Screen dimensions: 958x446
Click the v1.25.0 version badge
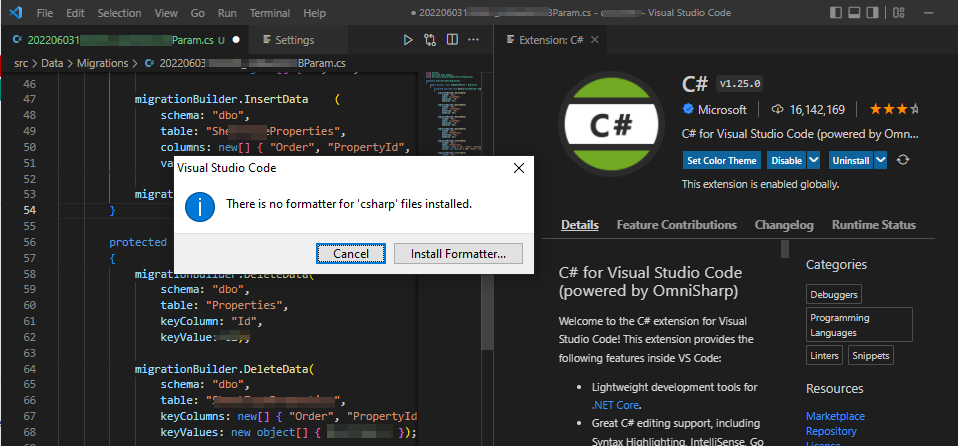click(x=740, y=84)
